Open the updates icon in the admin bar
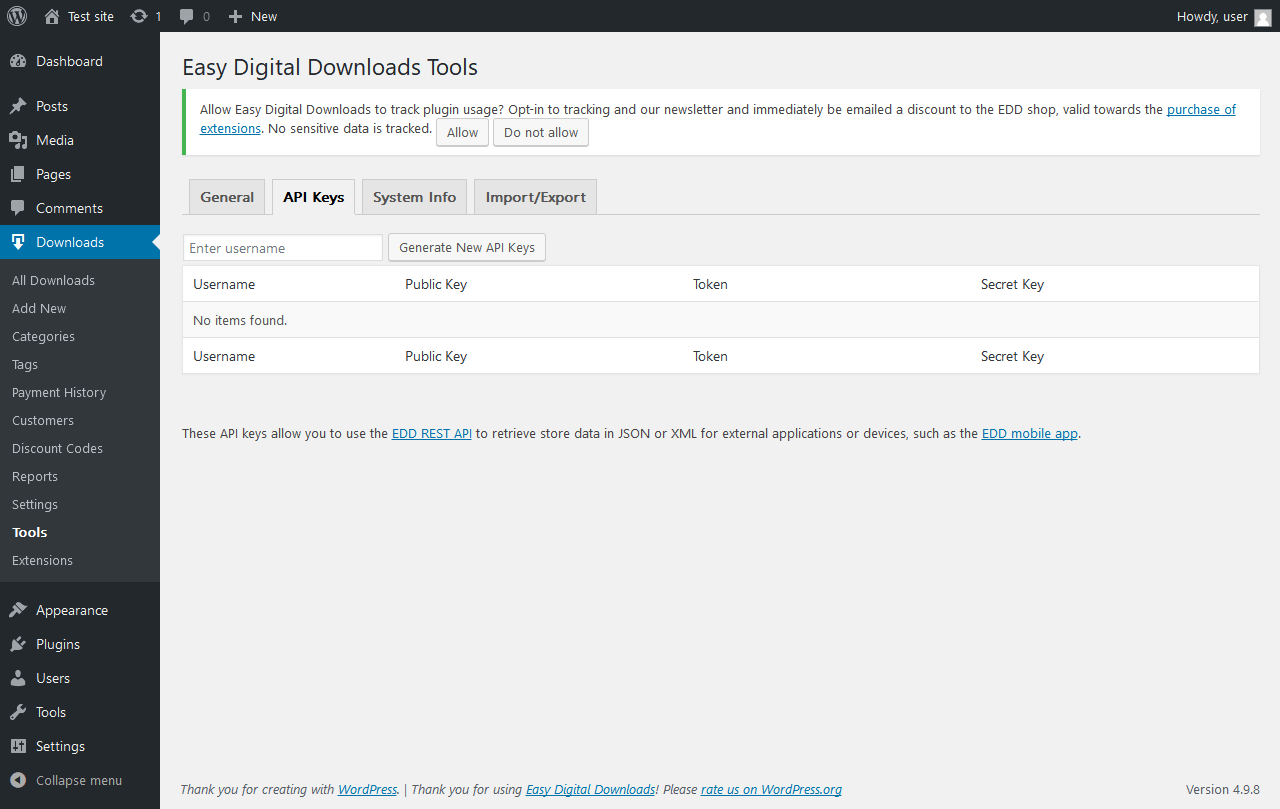 point(139,16)
